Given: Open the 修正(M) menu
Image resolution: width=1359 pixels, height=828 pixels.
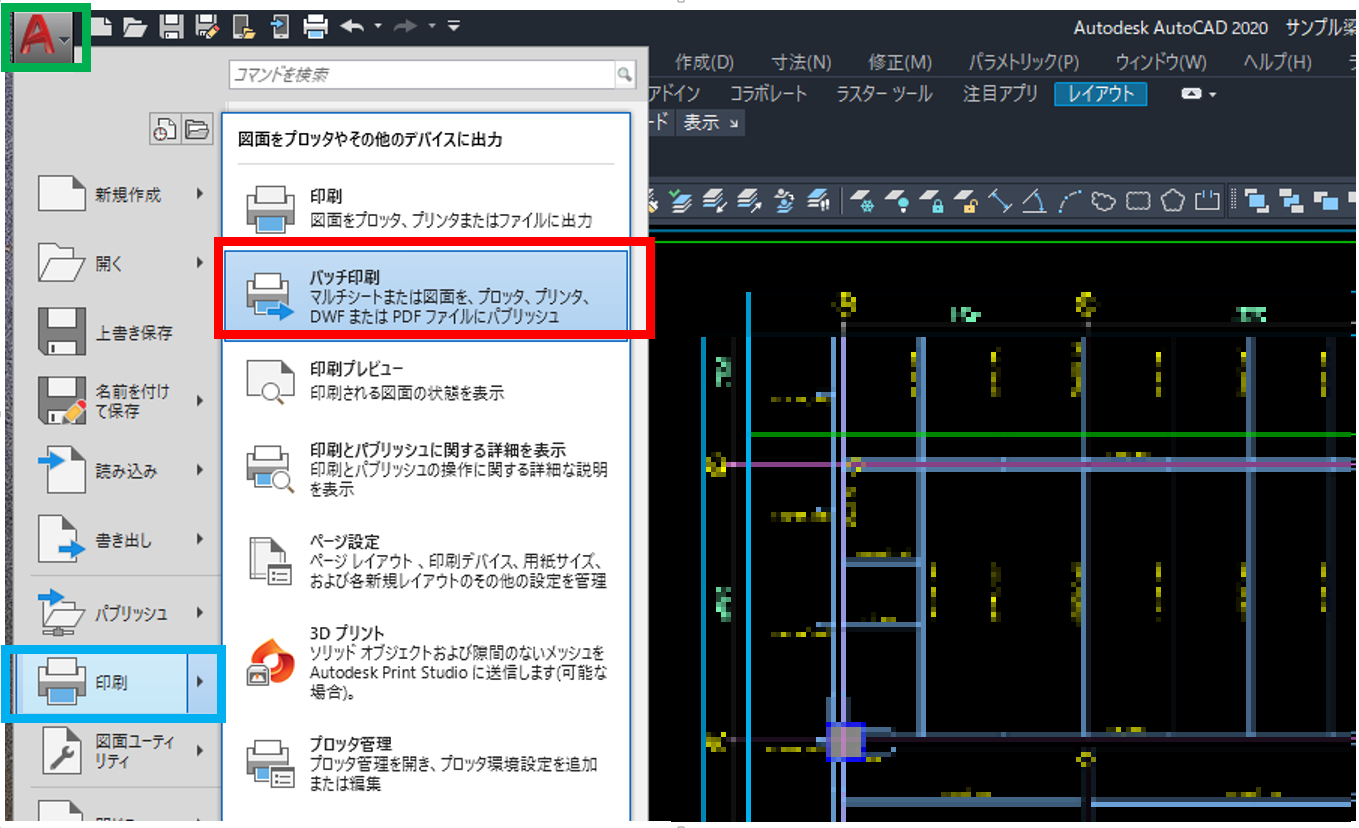Looking at the screenshot, I should click(x=898, y=61).
